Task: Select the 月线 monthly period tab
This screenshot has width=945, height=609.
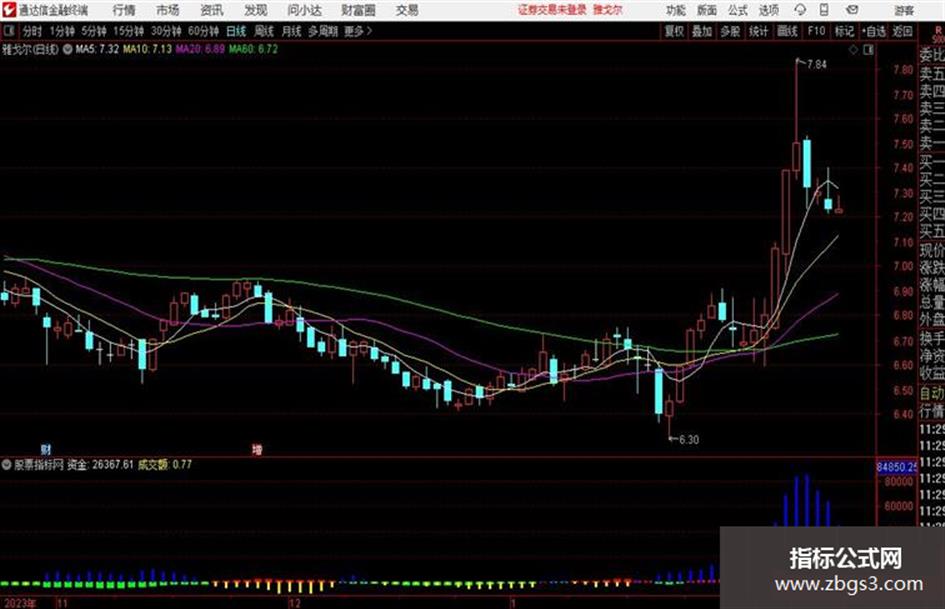Action: pyautogui.click(x=292, y=31)
